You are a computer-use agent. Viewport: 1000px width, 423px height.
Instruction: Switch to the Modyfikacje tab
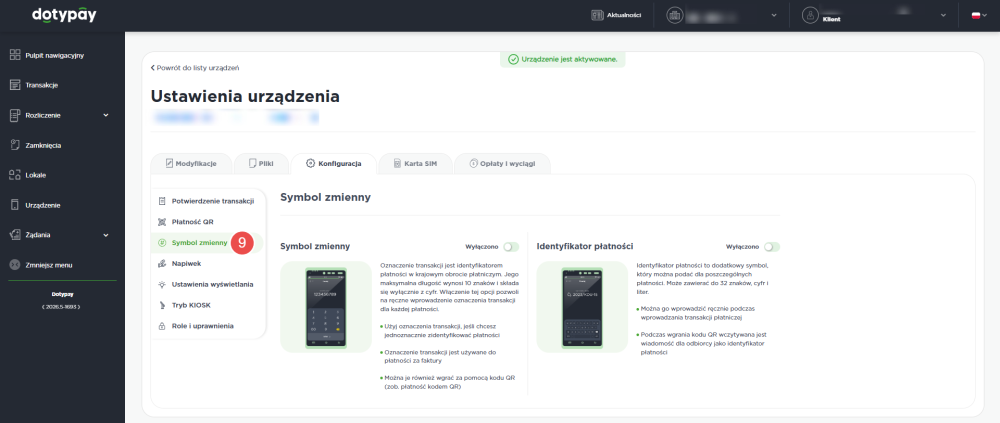[x=191, y=163]
